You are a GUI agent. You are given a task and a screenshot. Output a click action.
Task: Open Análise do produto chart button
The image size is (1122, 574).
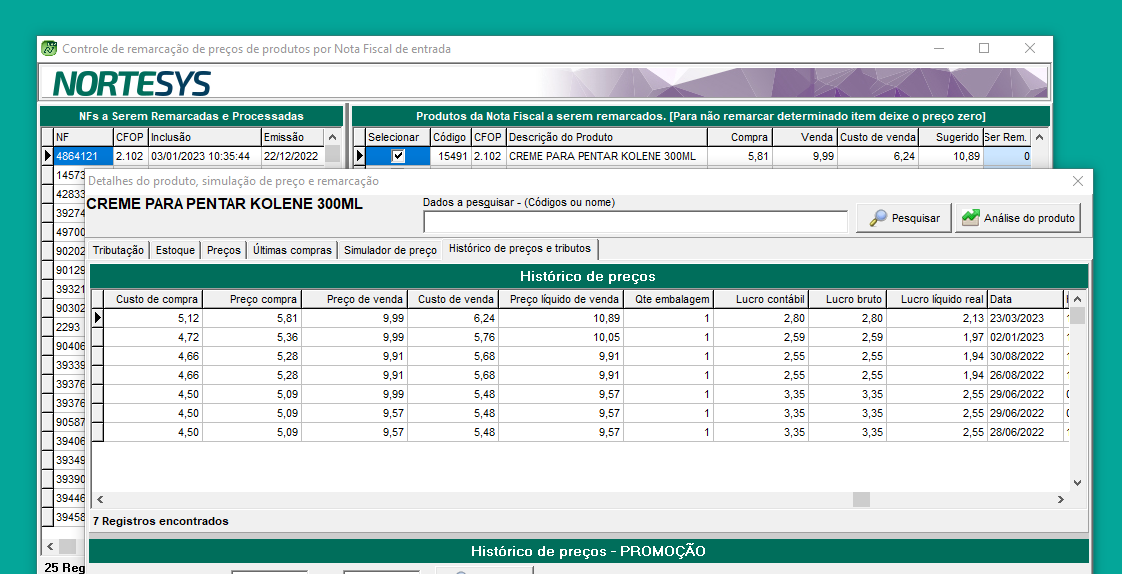[x=1017, y=218]
